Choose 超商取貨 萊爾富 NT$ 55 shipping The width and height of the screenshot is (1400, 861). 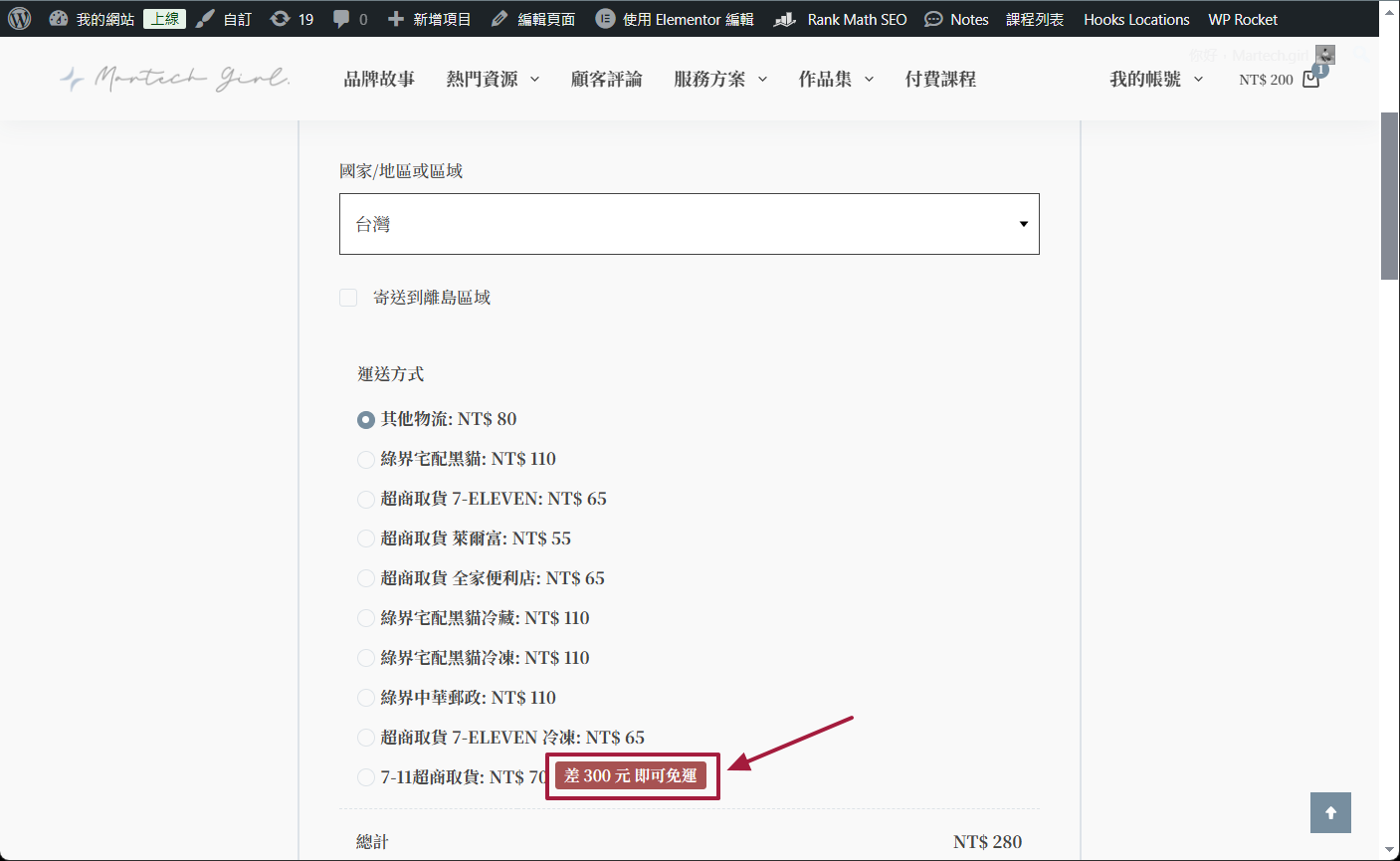click(366, 539)
